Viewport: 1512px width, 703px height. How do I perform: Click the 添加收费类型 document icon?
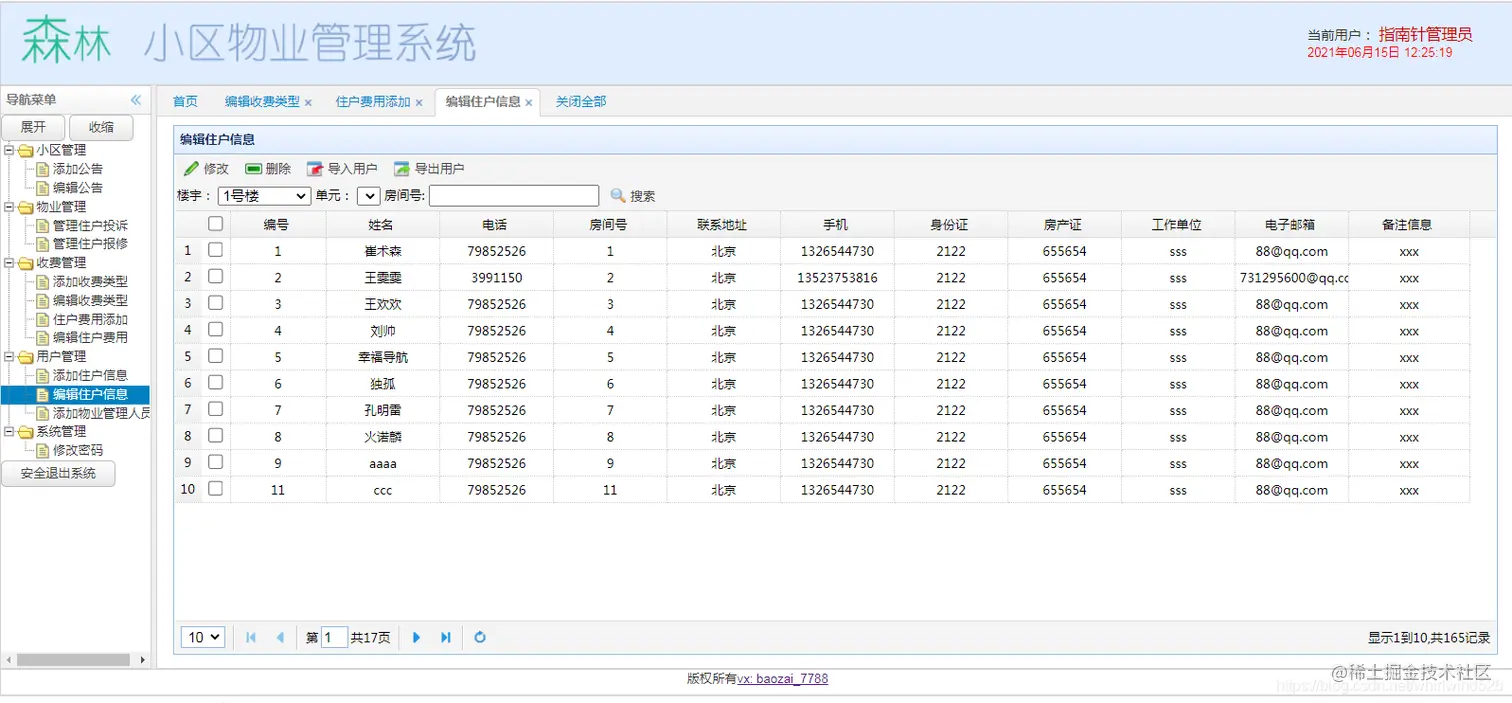[x=43, y=282]
